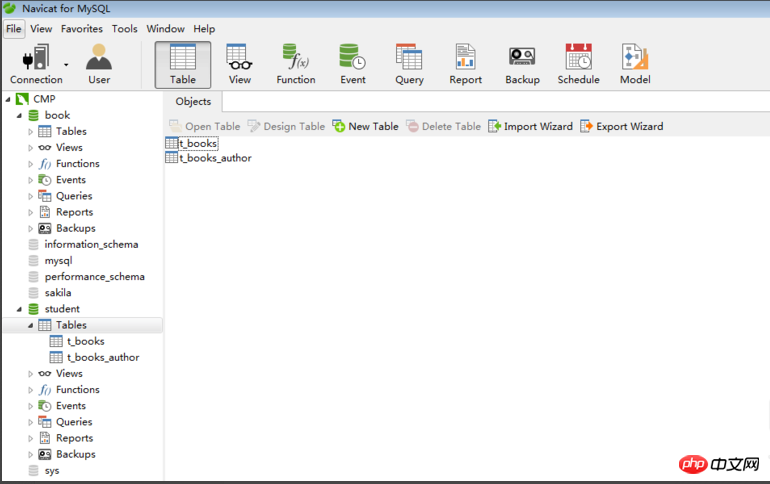Open the Favorites menu
Viewport: 770px width, 484px height.
pos(81,29)
